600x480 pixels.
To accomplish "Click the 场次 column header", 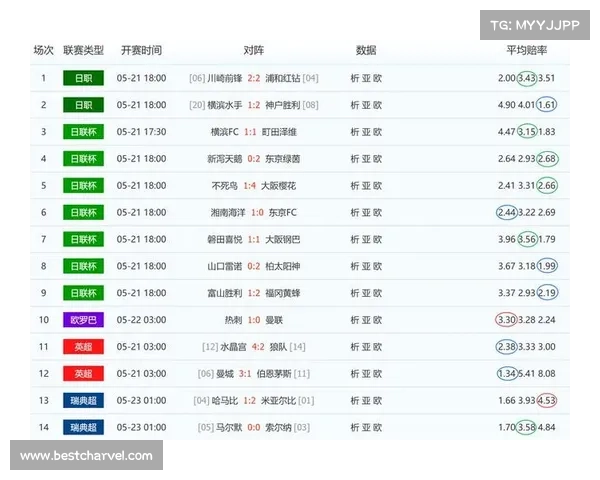I will coord(44,50).
